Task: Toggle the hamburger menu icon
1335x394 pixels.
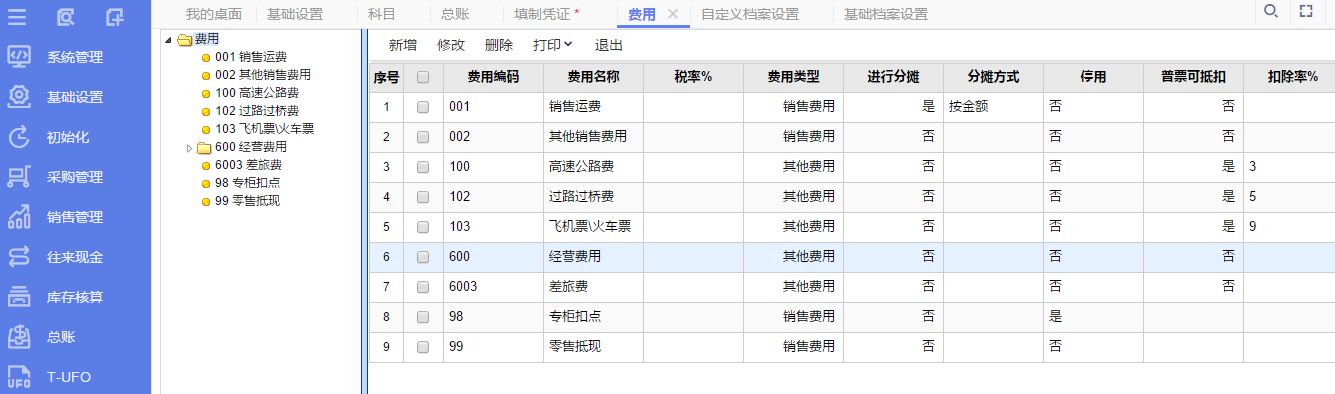Action: pyautogui.click(x=17, y=16)
